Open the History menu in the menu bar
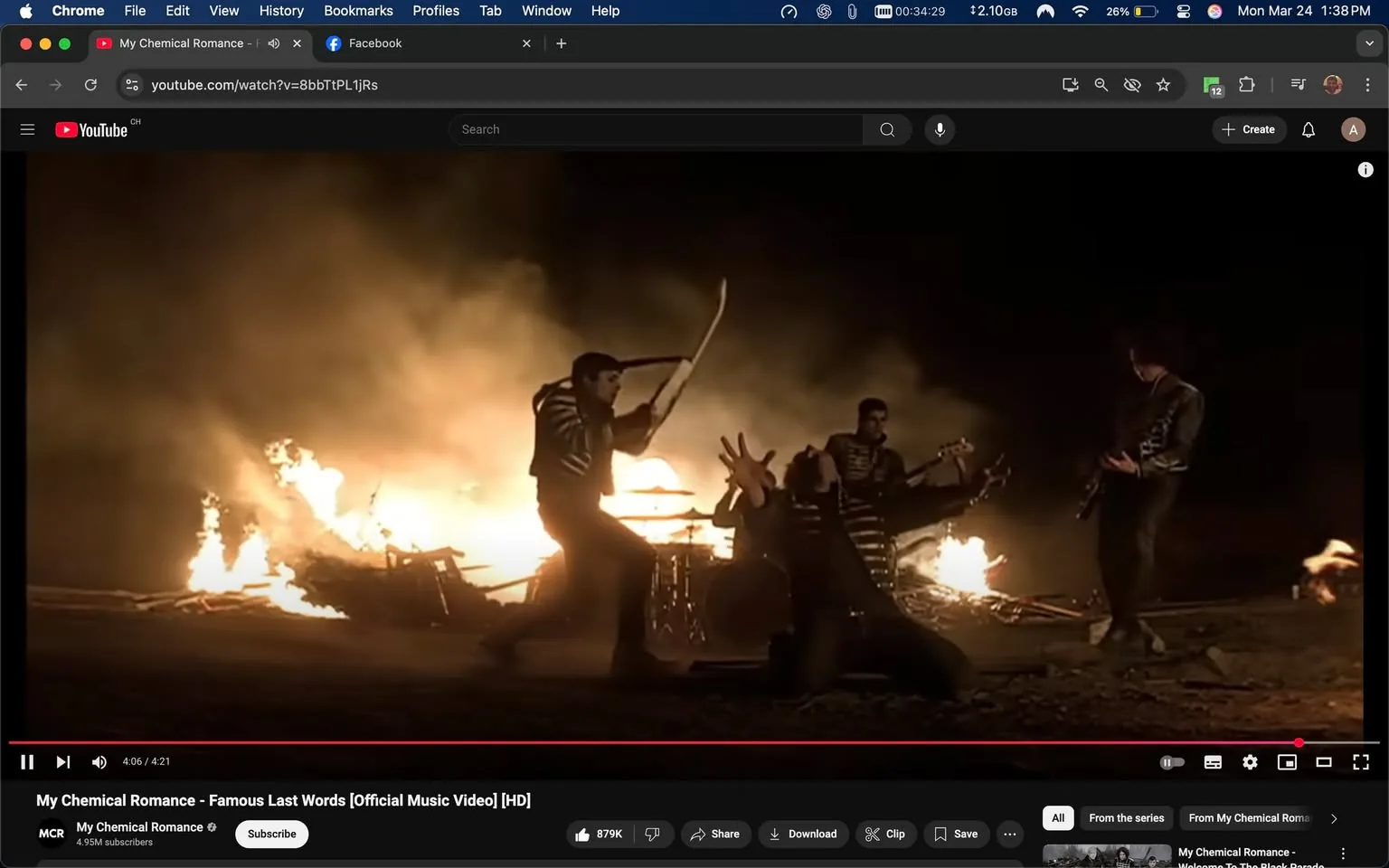Image resolution: width=1389 pixels, height=868 pixels. (x=280, y=10)
